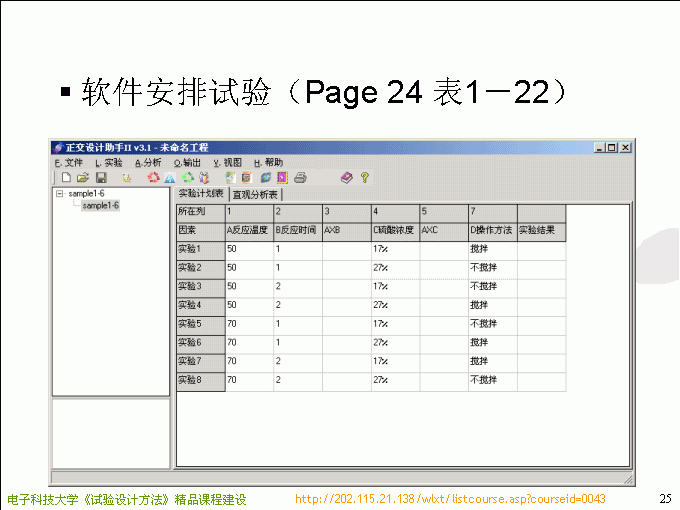This screenshot has height=510, width=680.
Task: Click the green recycle-arrows toolbar icon
Action: (x=188, y=178)
